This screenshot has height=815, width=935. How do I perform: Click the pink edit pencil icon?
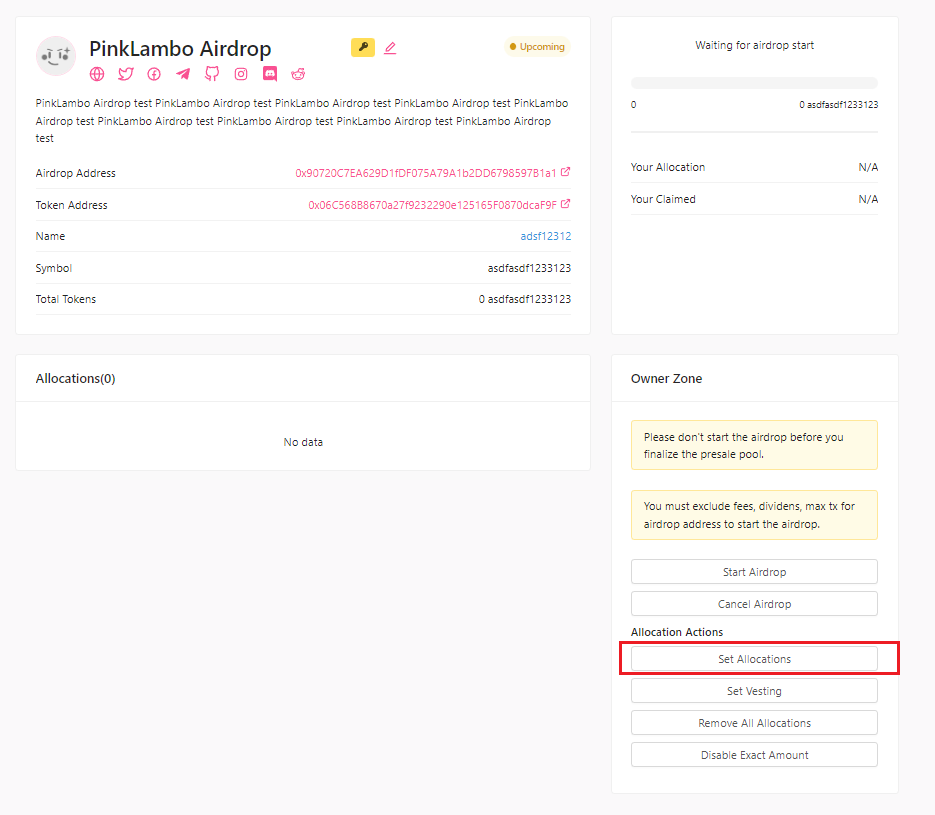(x=390, y=48)
